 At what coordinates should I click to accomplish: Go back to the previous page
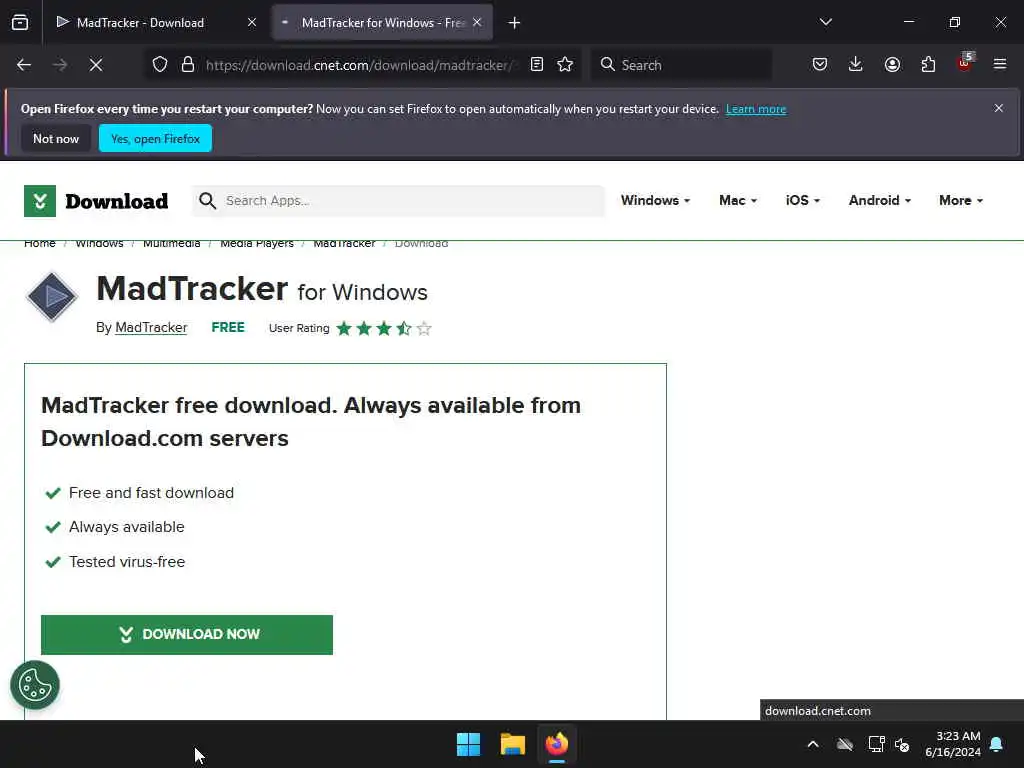pyautogui.click(x=24, y=65)
